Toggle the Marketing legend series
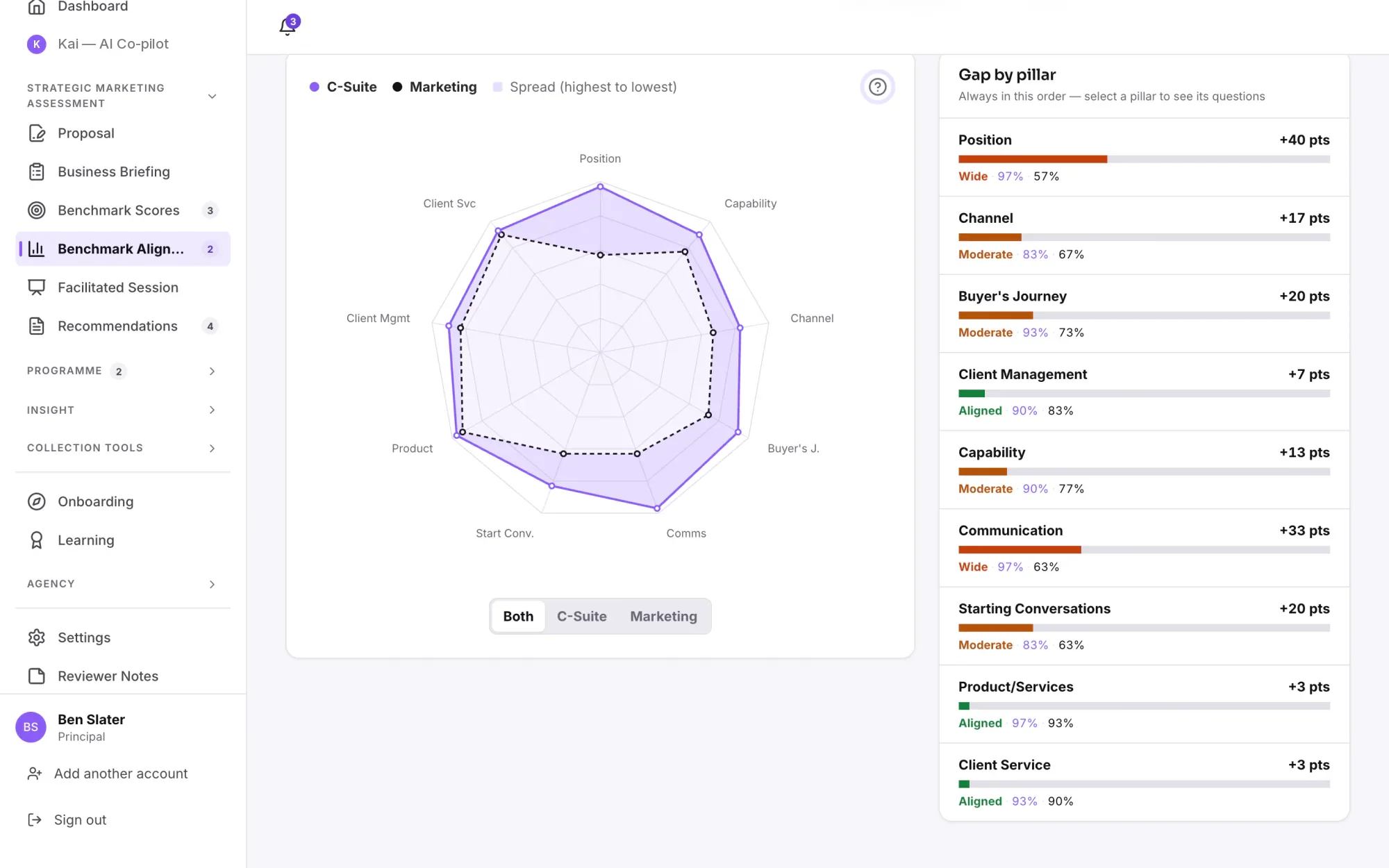Viewport: 1389px width, 868px height. point(435,87)
